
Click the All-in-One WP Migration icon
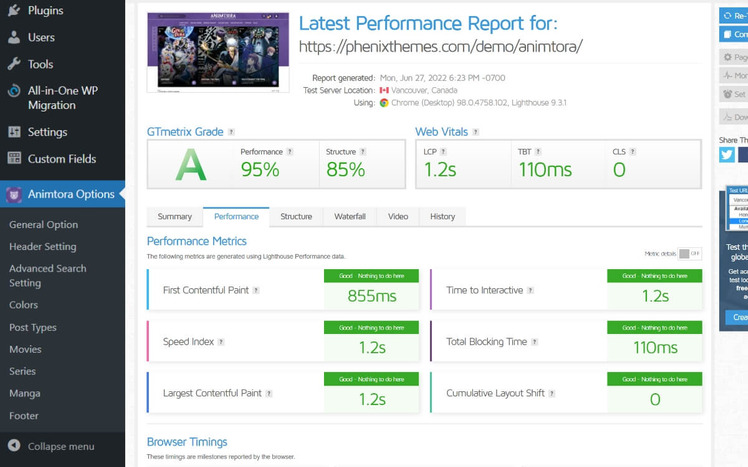[x=14, y=91]
